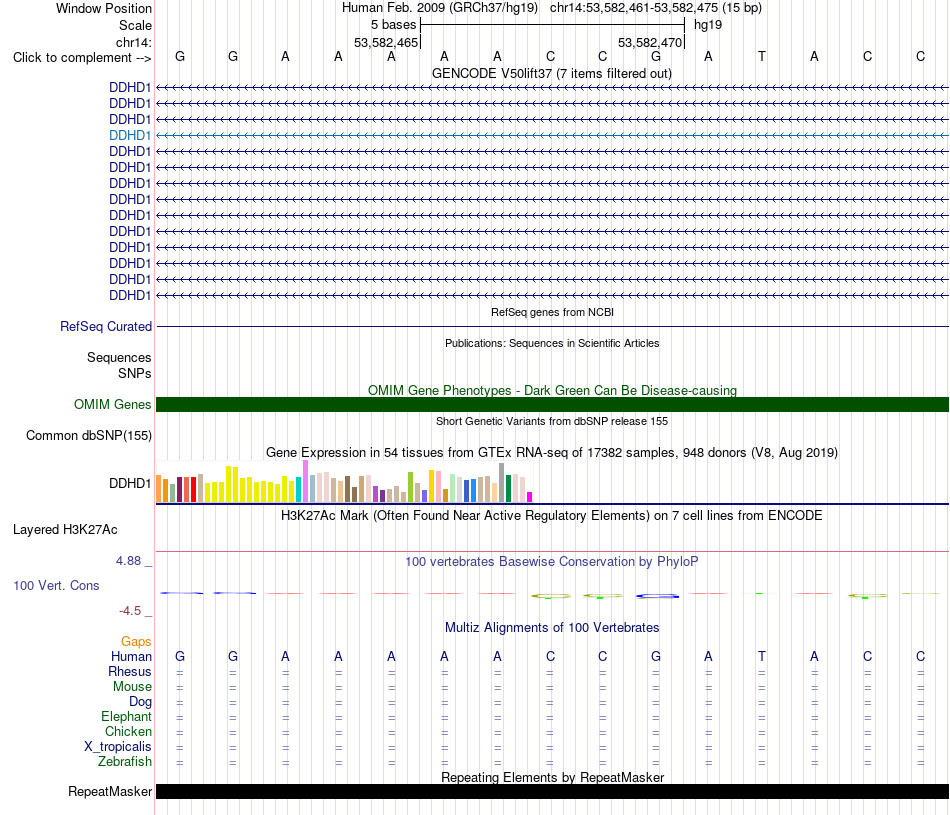Click the T base in the Human alignment row

(x=762, y=656)
